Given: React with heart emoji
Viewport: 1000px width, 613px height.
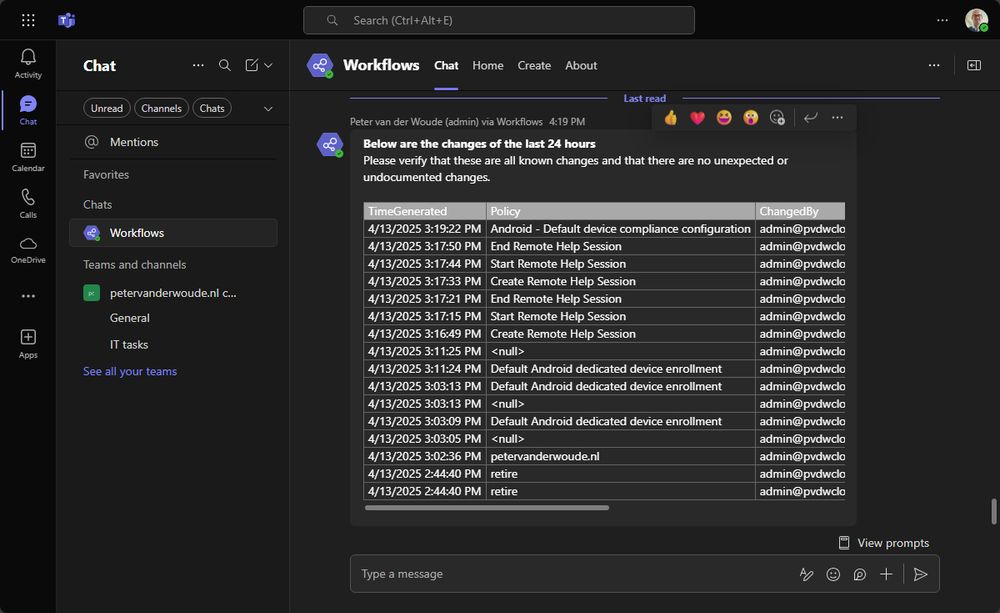Looking at the screenshot, I should pyautogui.click(x=697, y=117).
